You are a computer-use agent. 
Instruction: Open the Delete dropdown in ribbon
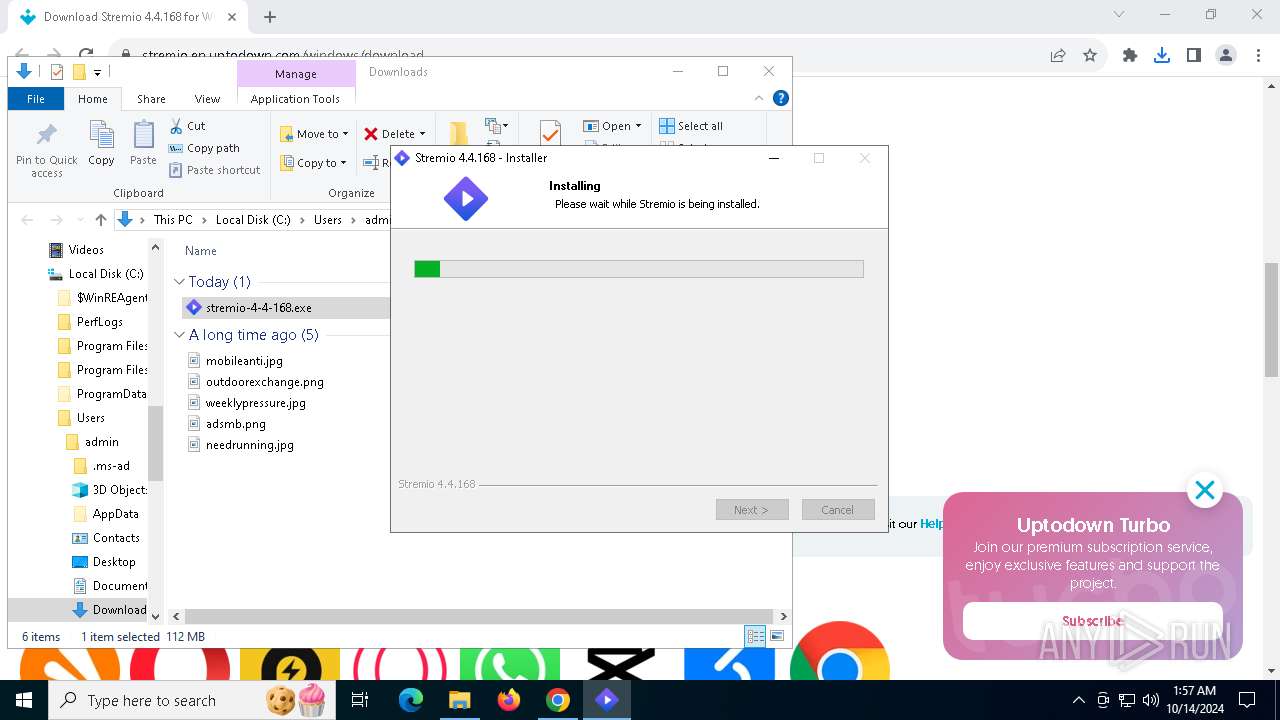click(394, 134)
